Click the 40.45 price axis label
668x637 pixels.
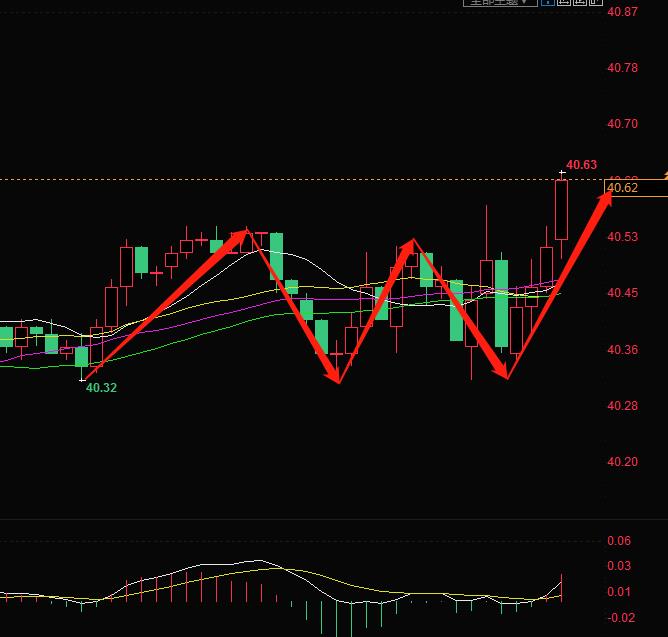622,293
